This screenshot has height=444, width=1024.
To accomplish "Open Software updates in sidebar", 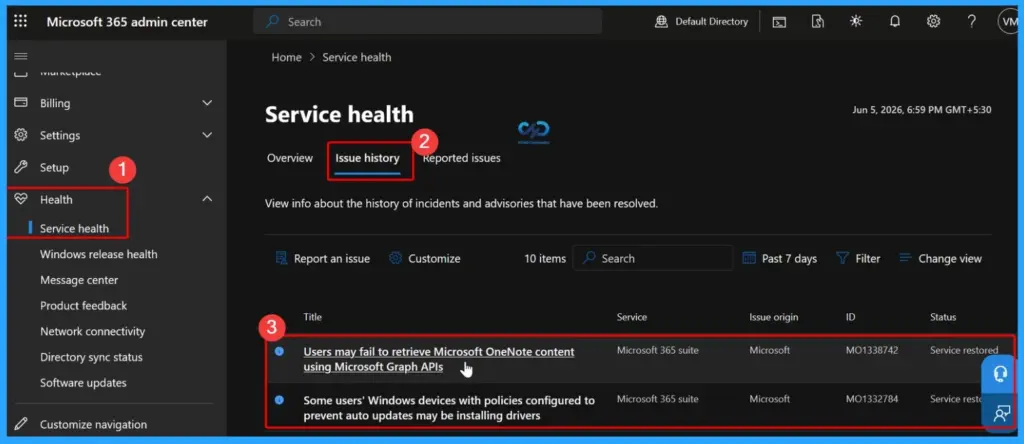I will [x=83, y=383].
